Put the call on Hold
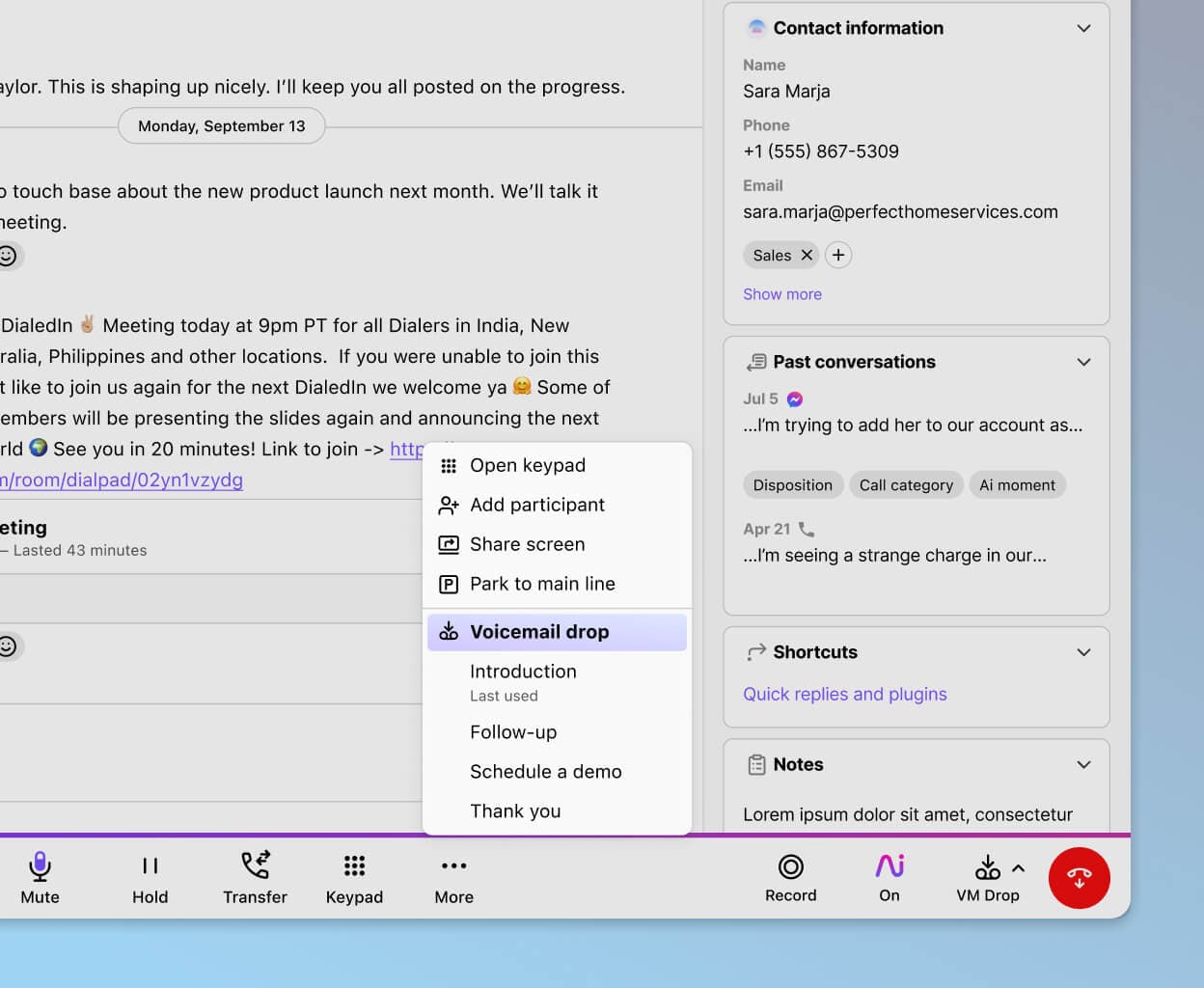The height and width of the screenshot is (988, 1204). pyautogui.click(x=150, y=866)
